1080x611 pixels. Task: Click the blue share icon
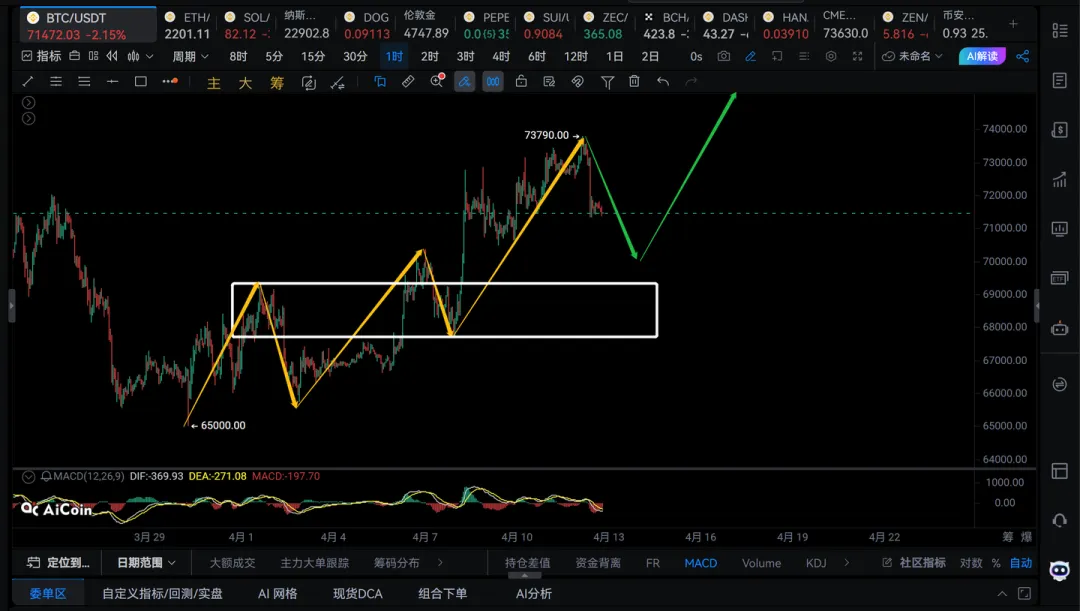[x=1023, y=56]
